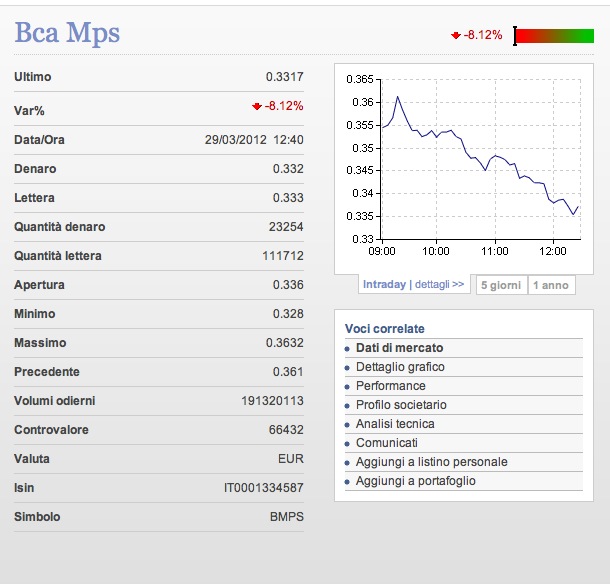Click the red-green performance gradient bar

click(x=555, y=36)
